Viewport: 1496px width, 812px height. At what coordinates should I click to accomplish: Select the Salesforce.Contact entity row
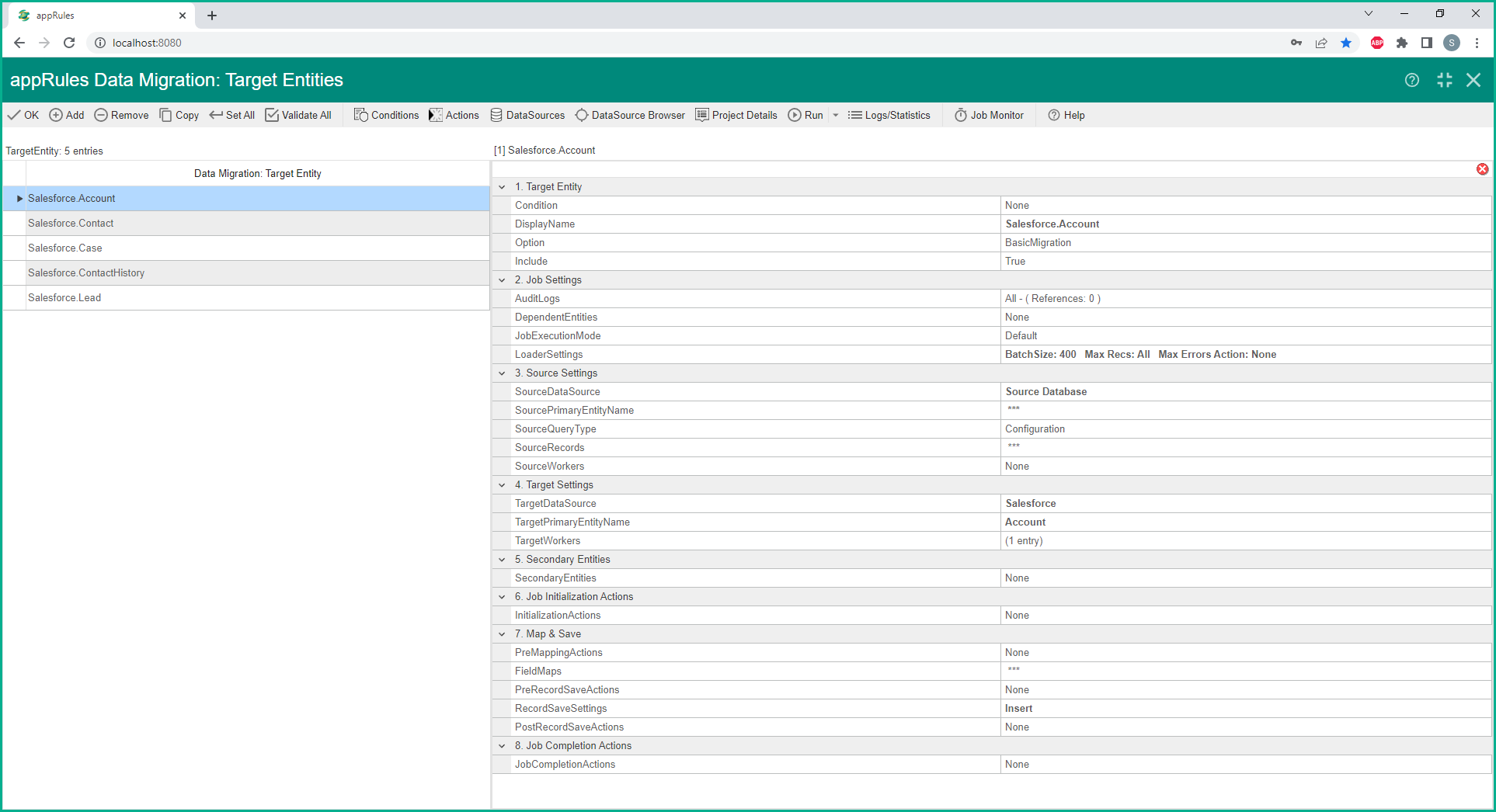[71, 224]
